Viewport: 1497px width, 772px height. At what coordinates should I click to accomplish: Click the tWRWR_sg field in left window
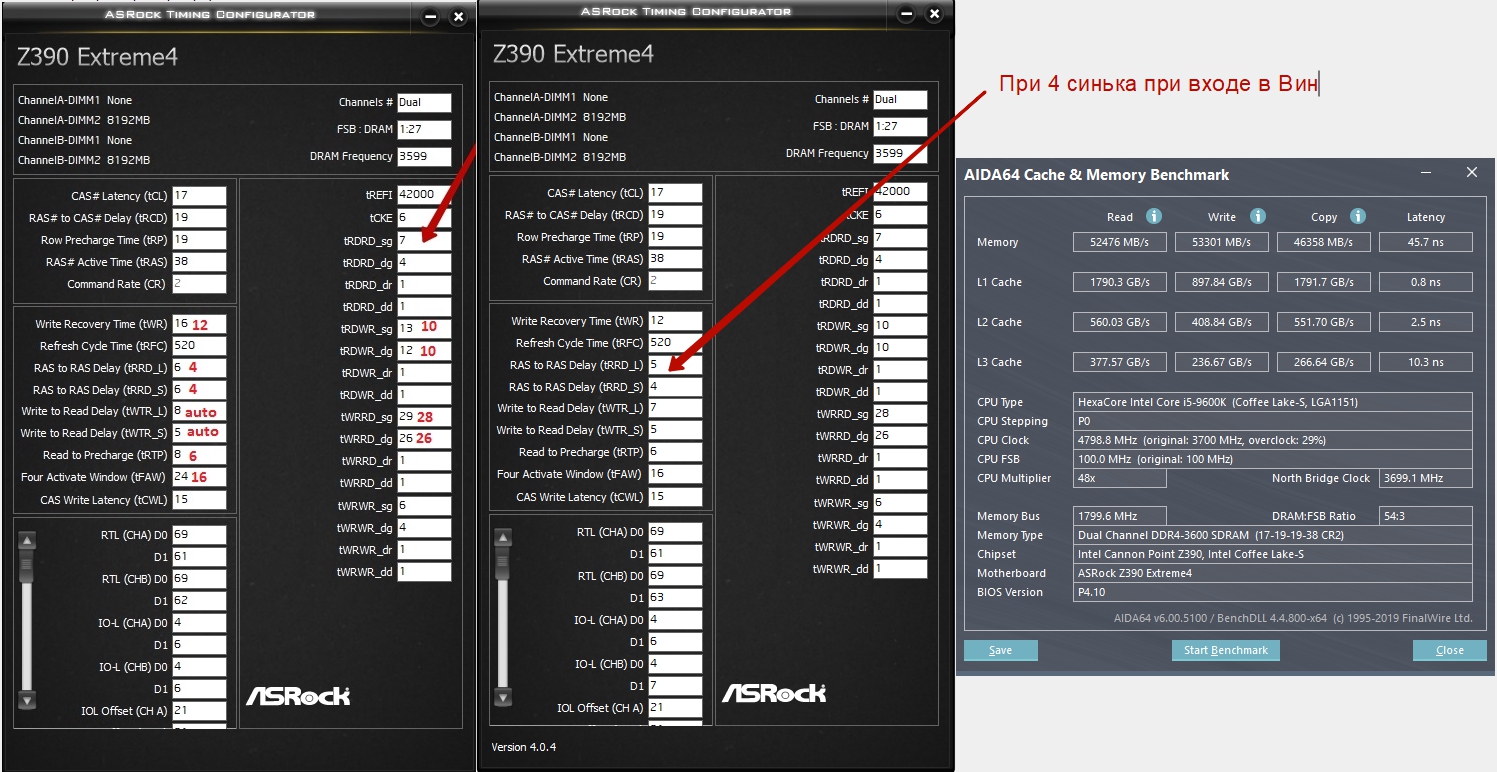tap(424, 505)
